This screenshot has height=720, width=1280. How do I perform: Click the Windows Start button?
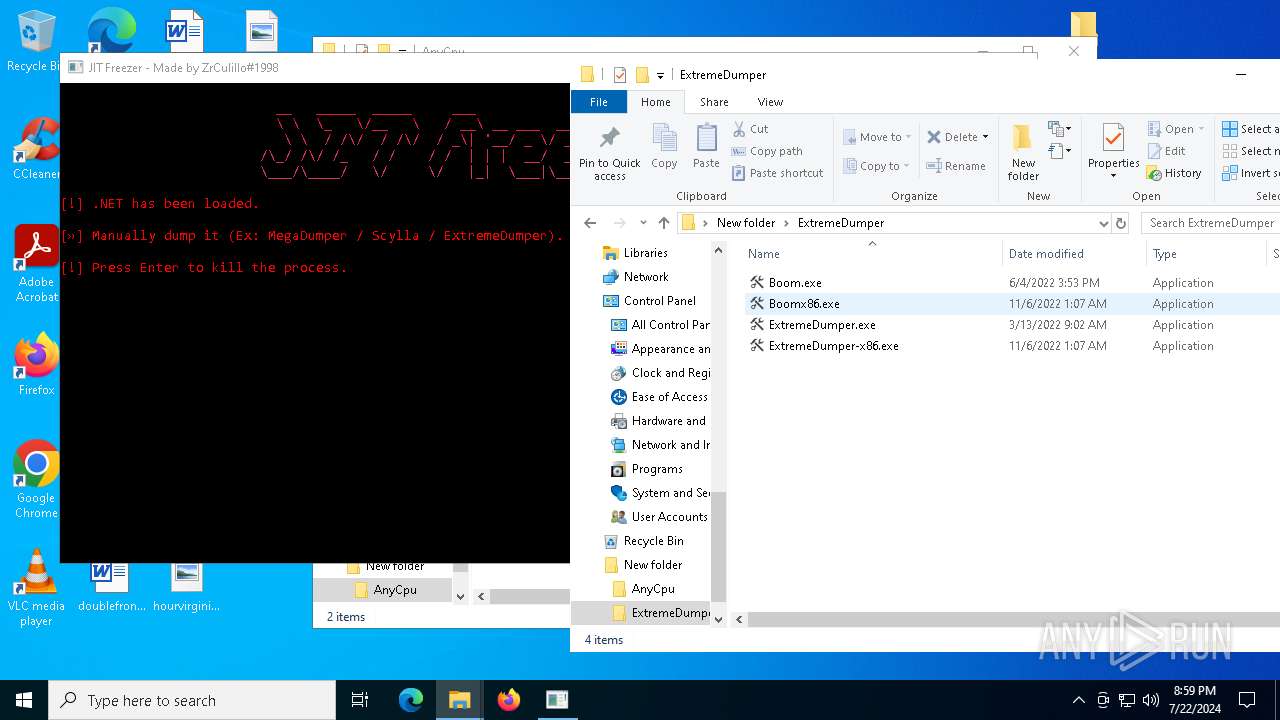tap(24, 700)
